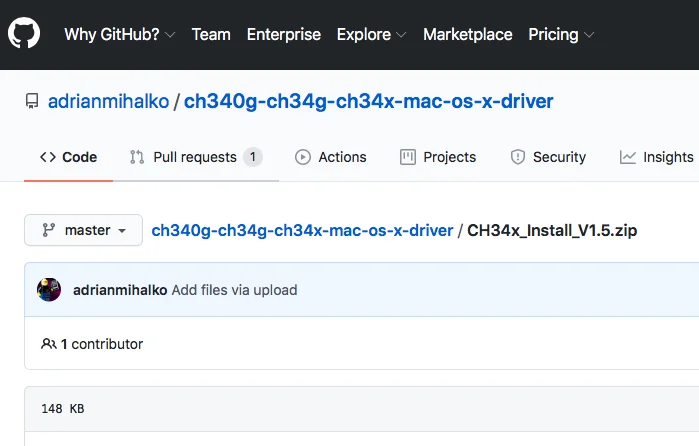This screenshot has width=699, height=446.
Task: Click the Pull requests icon
Action: click(x=137, y=157)
